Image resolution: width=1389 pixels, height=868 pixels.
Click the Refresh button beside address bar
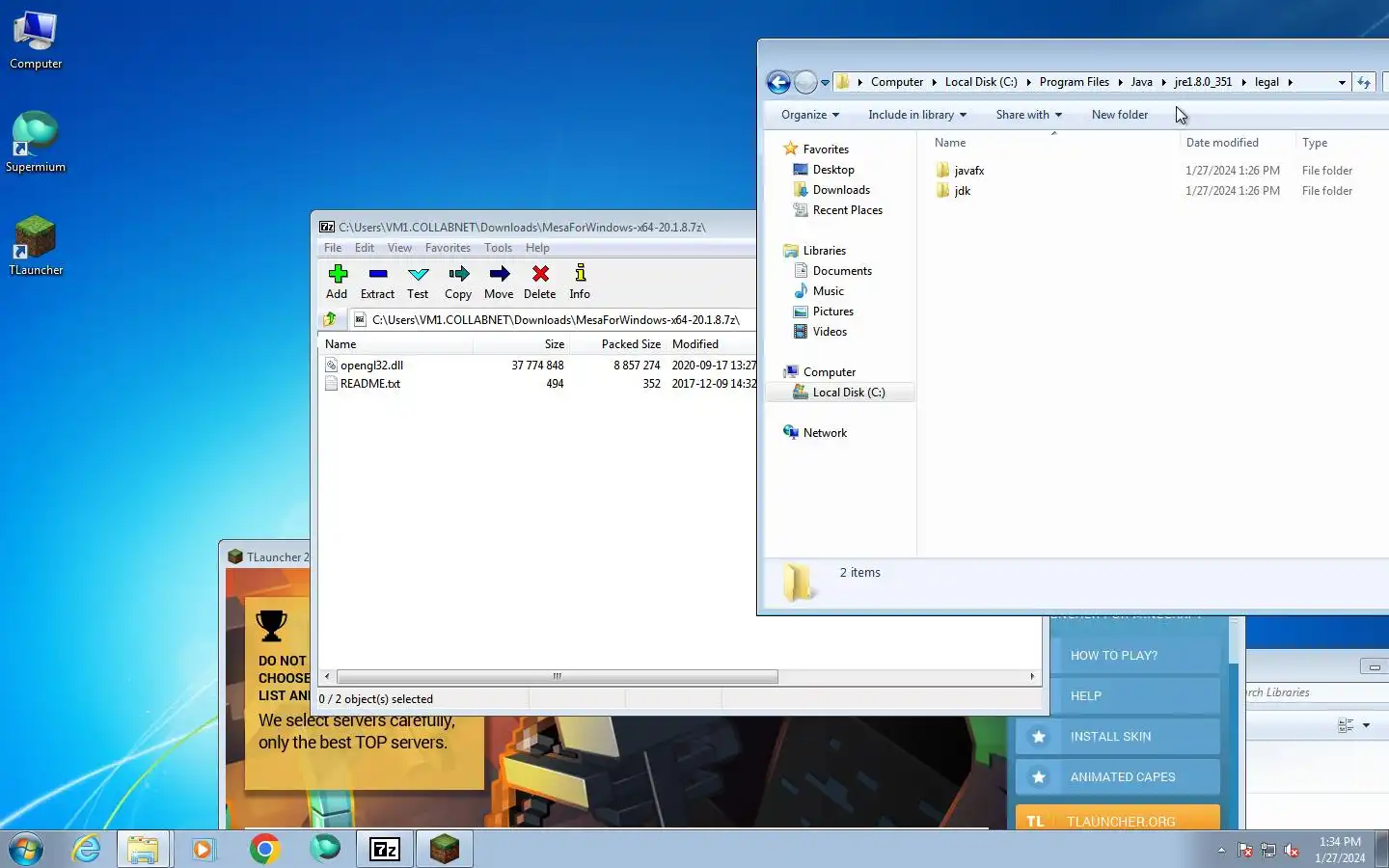(x=1364, y=83)
